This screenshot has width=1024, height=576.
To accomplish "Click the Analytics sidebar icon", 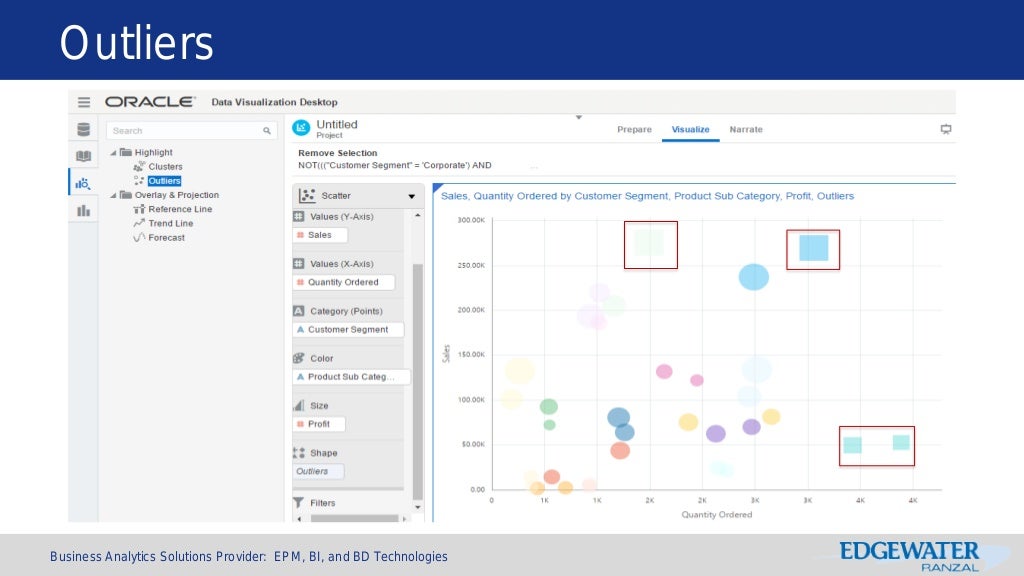I will (x=84, y=183).
